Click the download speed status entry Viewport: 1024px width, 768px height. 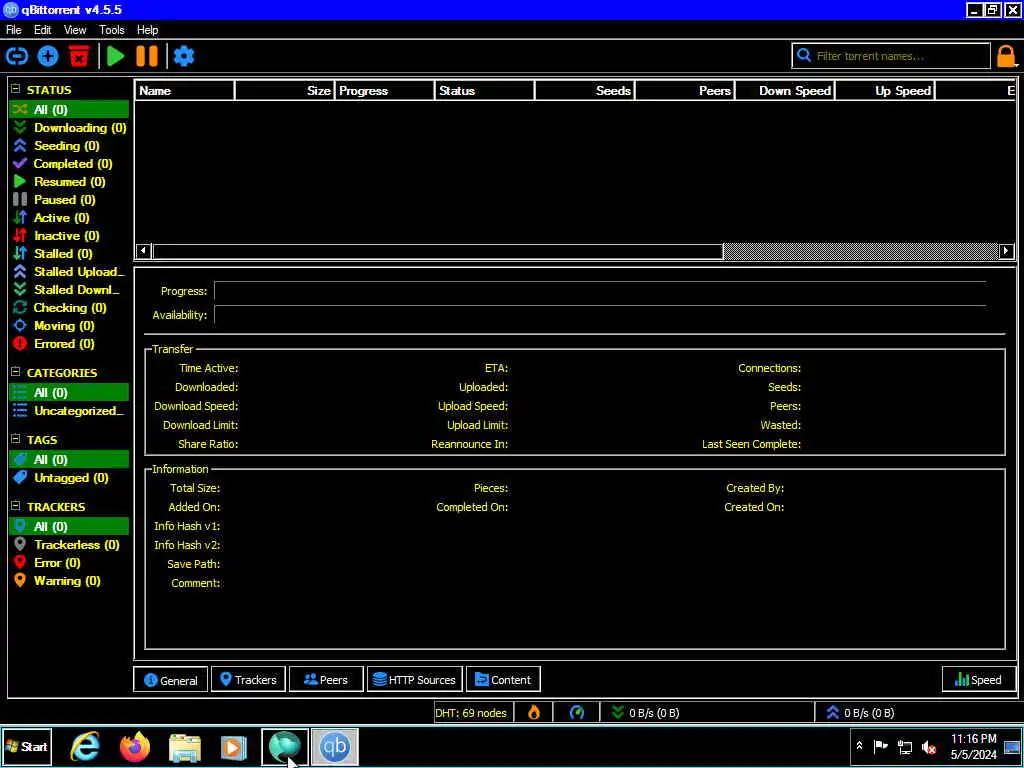click(707, 712)
